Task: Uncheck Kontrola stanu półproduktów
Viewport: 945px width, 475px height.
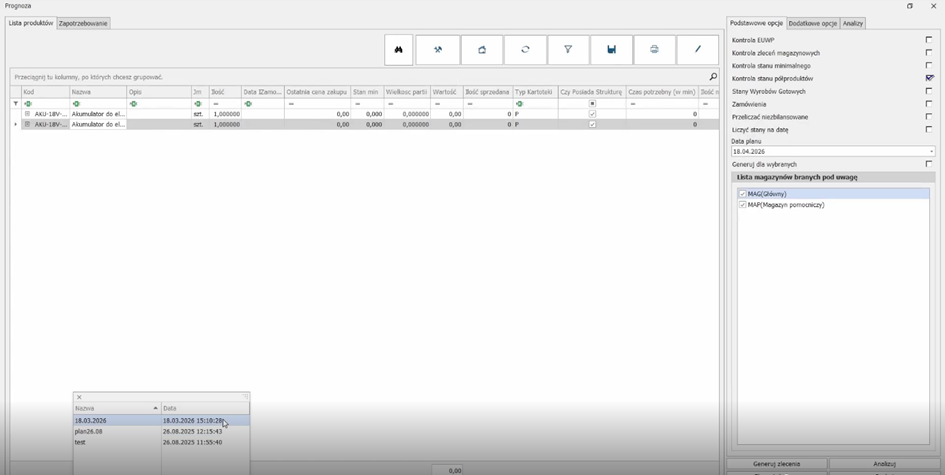Action: [929, 78]
